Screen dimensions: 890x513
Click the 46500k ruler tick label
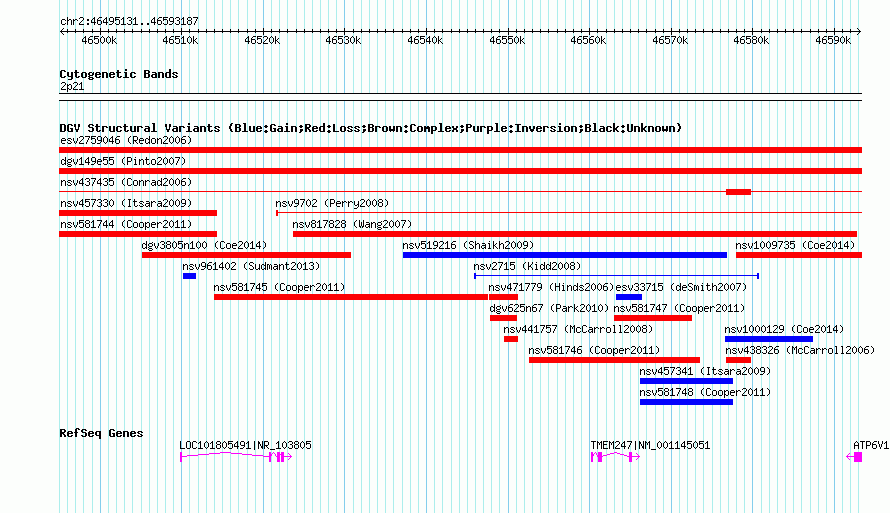(x=99, y=40)
